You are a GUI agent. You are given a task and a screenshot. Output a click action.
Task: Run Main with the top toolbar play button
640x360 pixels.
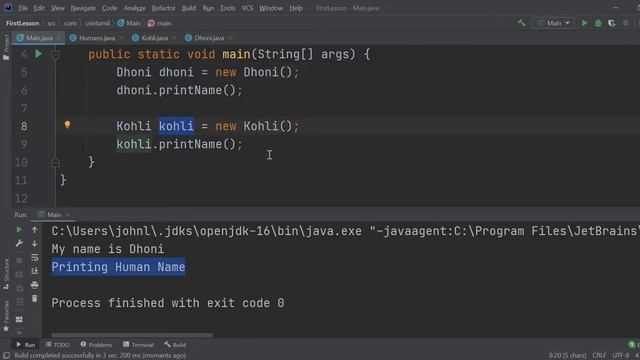[584, 23]
